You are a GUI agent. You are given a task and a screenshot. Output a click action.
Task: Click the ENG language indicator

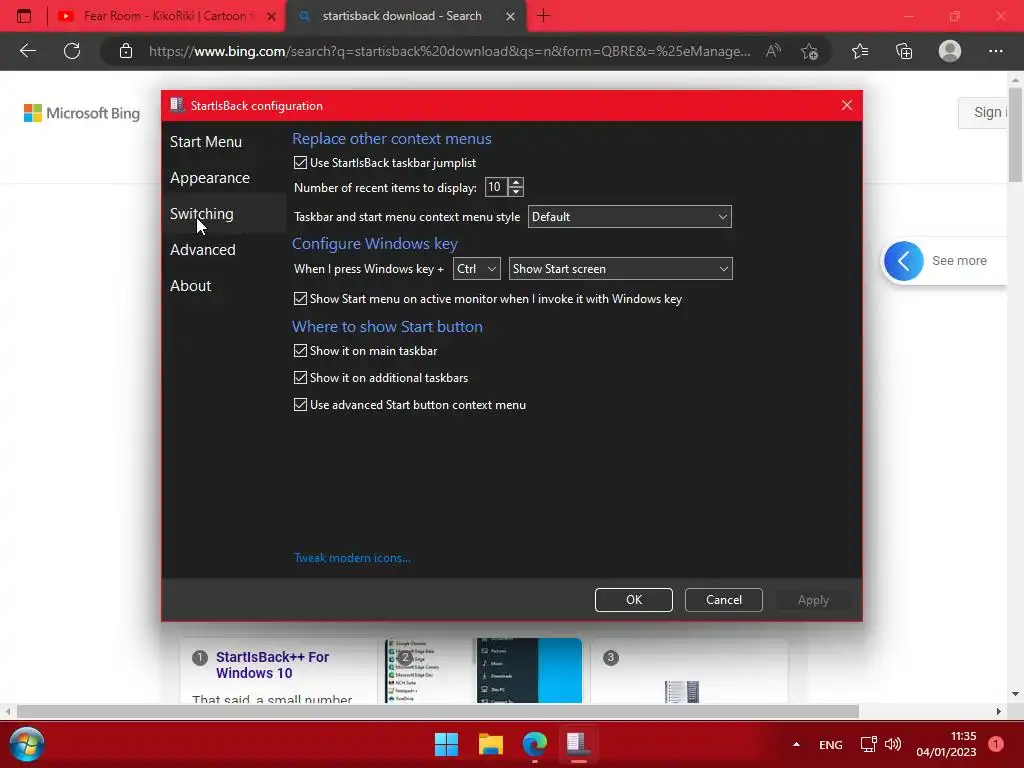(x=831, y=744)
